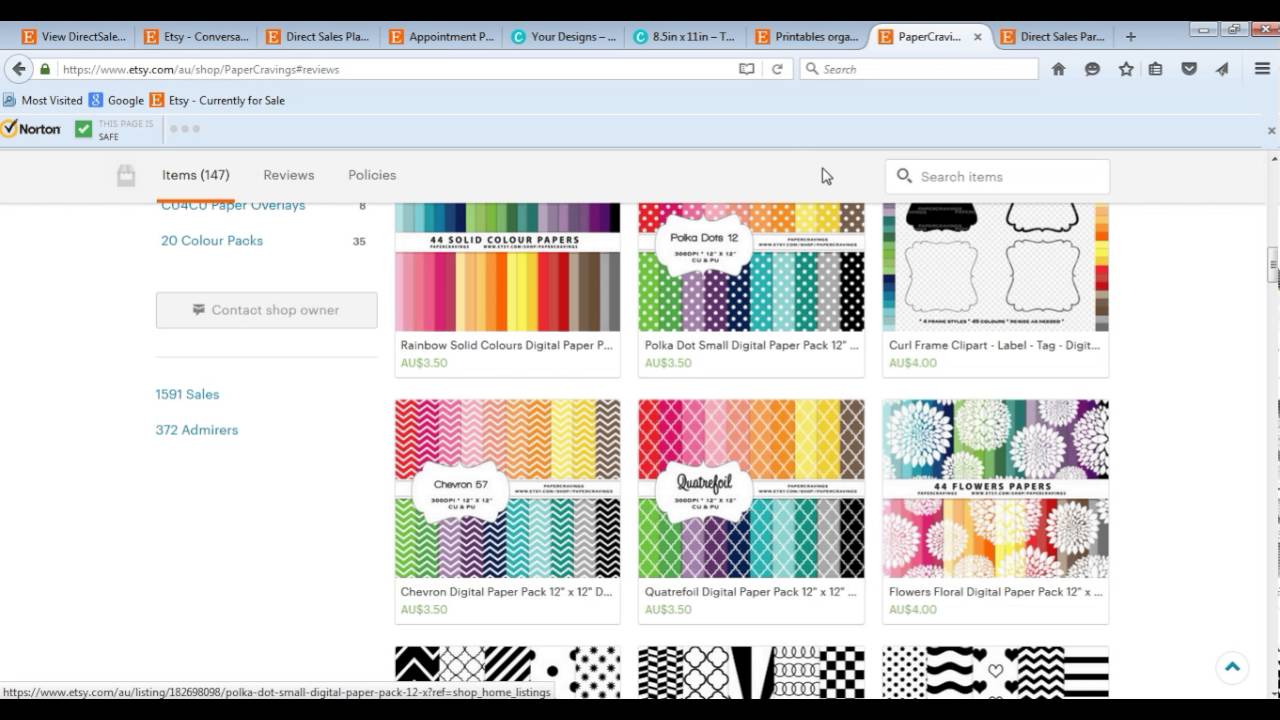Click Rainbow Solid Colours Digital Paper title
1280x720 pixels.
(x=506, y=345)
